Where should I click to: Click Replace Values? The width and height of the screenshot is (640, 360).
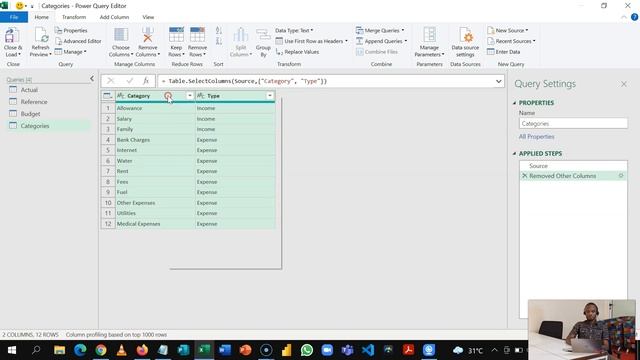coord(297,52)
